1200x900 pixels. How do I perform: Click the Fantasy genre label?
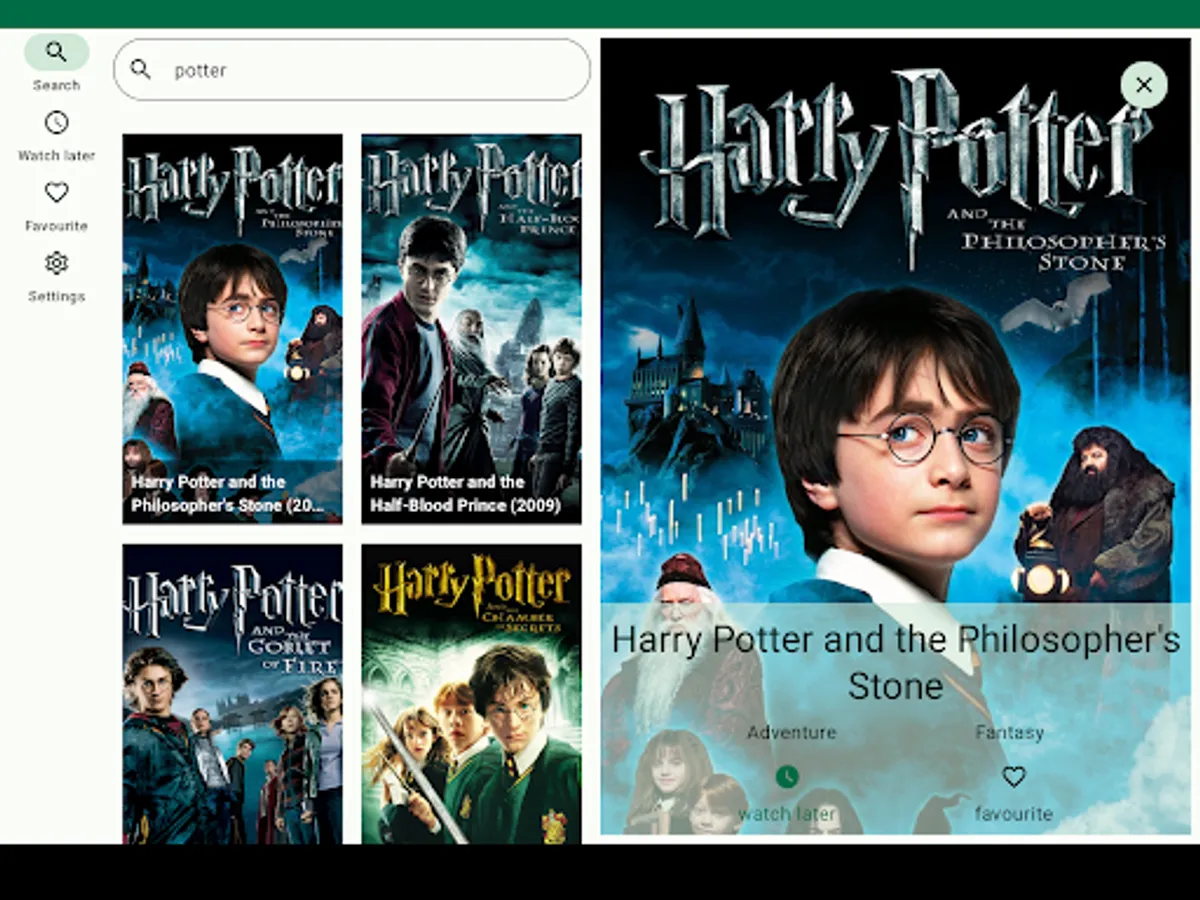point(1010,733)
